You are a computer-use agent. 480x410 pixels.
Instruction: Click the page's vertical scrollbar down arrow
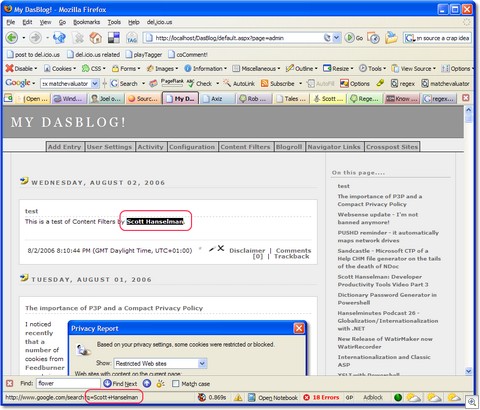tap(468, 371)
